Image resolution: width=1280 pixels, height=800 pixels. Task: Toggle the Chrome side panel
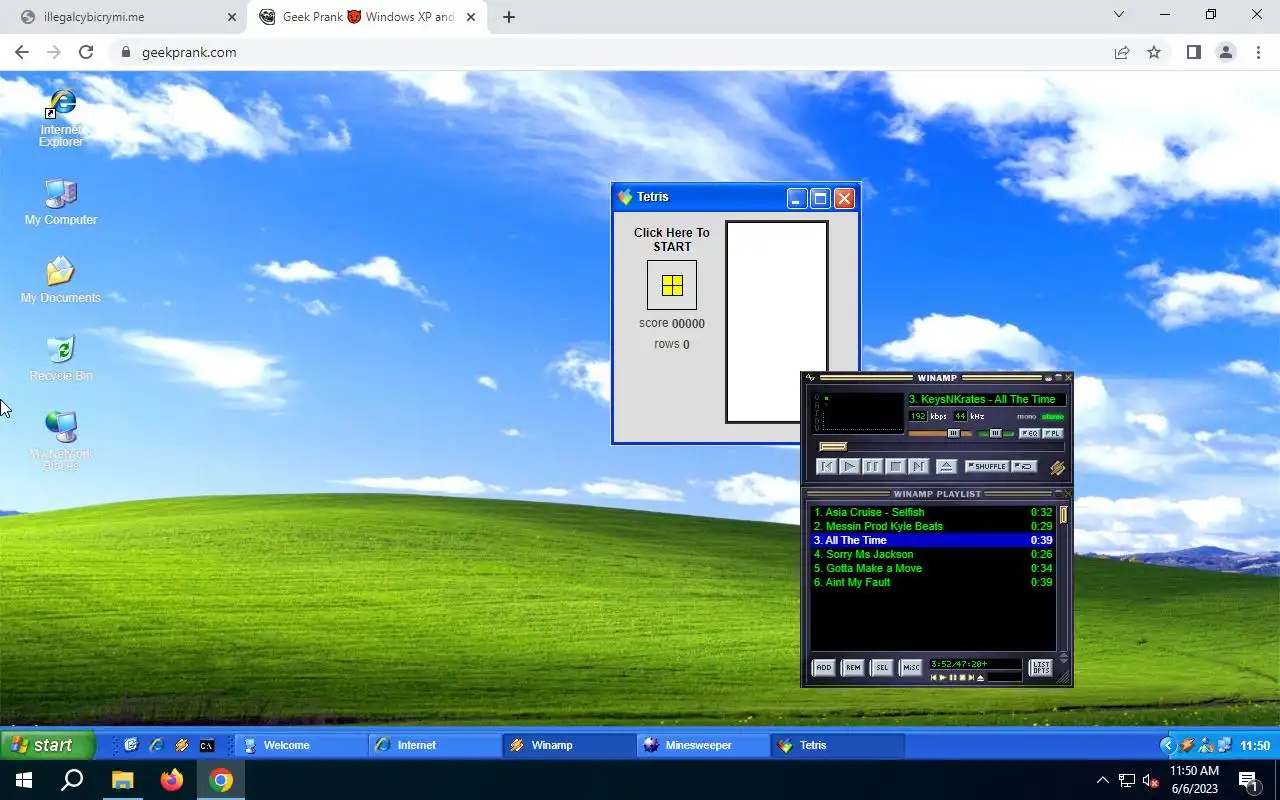click(1193, 52)
